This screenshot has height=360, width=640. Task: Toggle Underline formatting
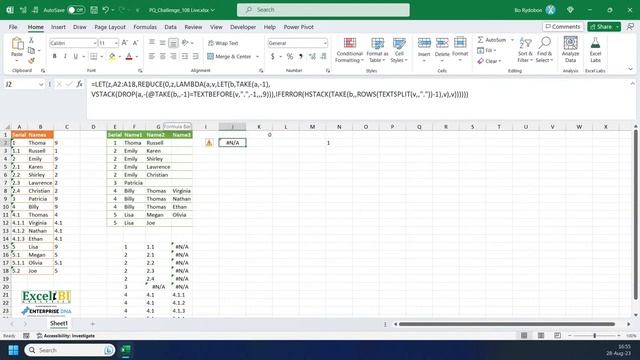[x=76, y=56]
